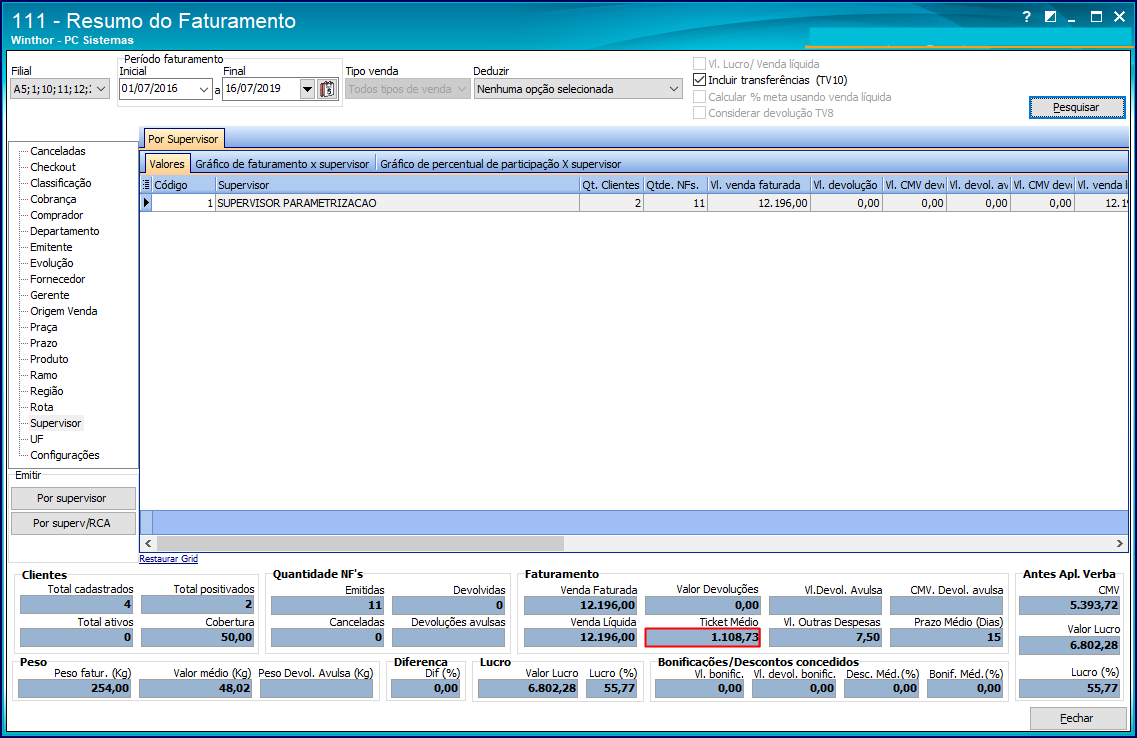Expand the Inicial date dropdown
The width and height of the screenshot is (1137, 738).
pos(204,89)
